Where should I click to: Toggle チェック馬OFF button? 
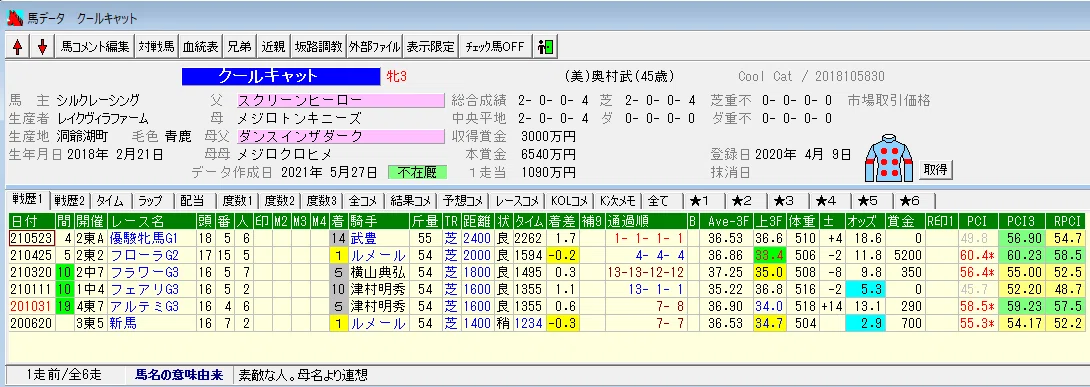(x=494, y=47)
